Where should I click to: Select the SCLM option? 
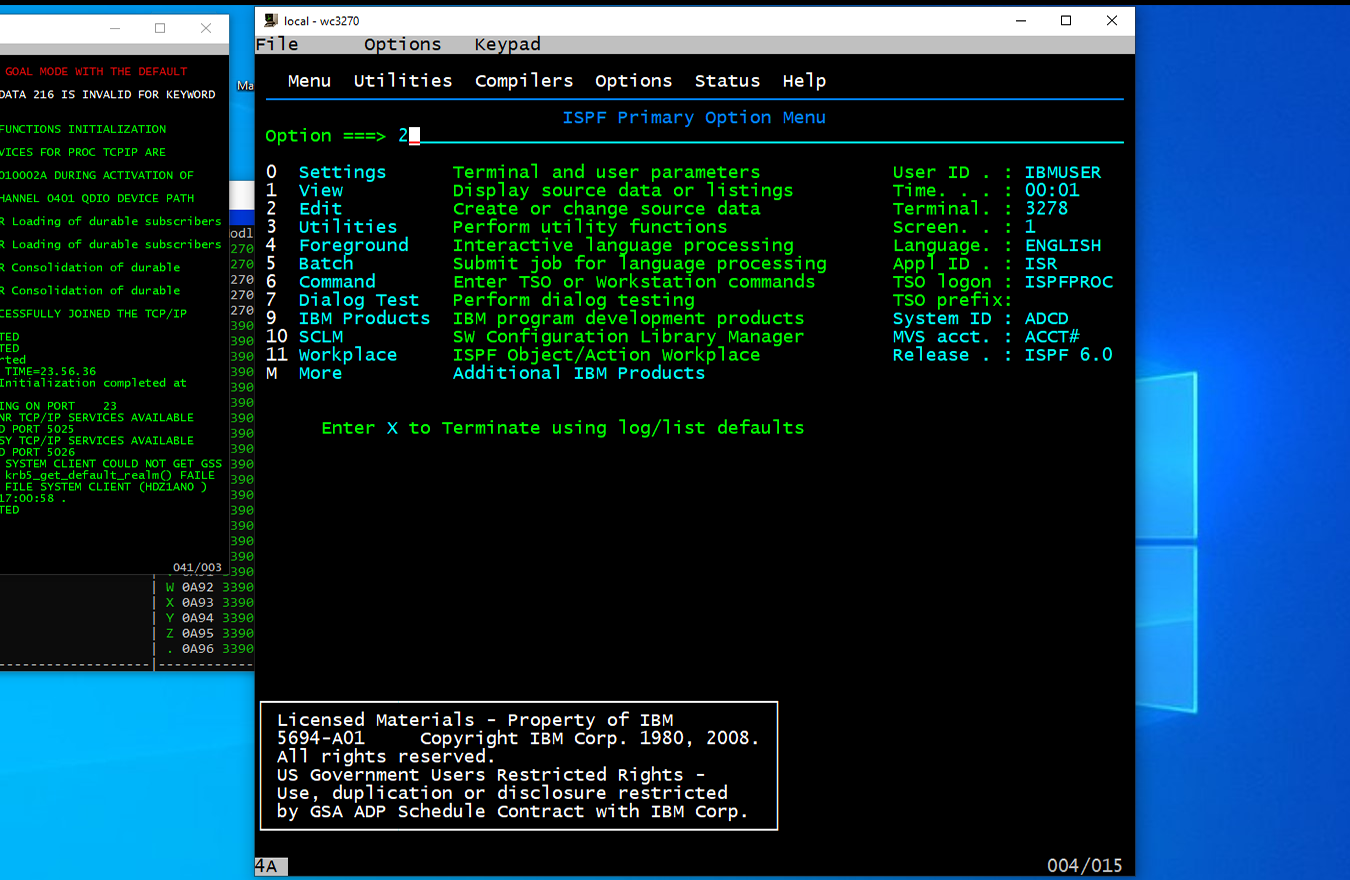[x=320, y=337]
